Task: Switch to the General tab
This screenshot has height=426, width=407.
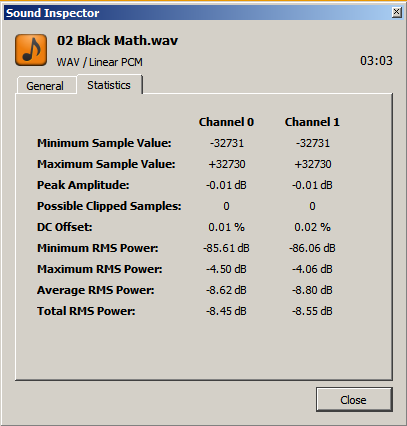Action: coord(45,86)
